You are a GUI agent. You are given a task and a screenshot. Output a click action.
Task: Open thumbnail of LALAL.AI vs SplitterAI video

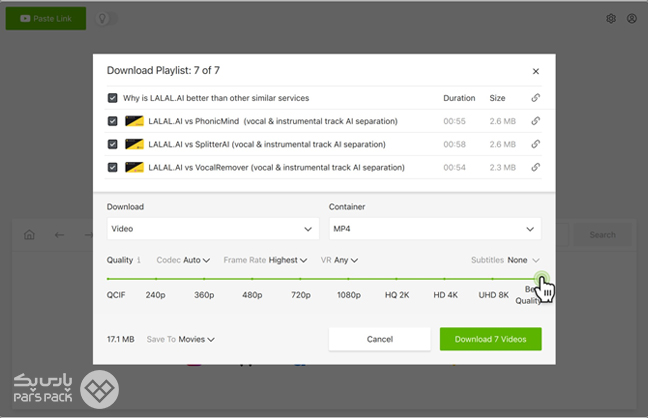pos(134,144)
